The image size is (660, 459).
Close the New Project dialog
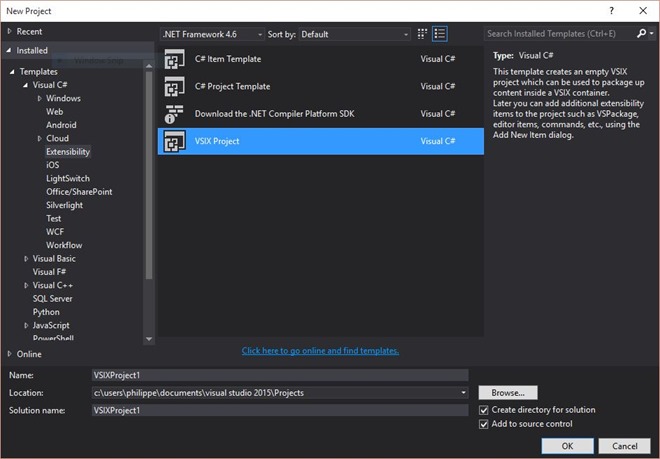643,11
